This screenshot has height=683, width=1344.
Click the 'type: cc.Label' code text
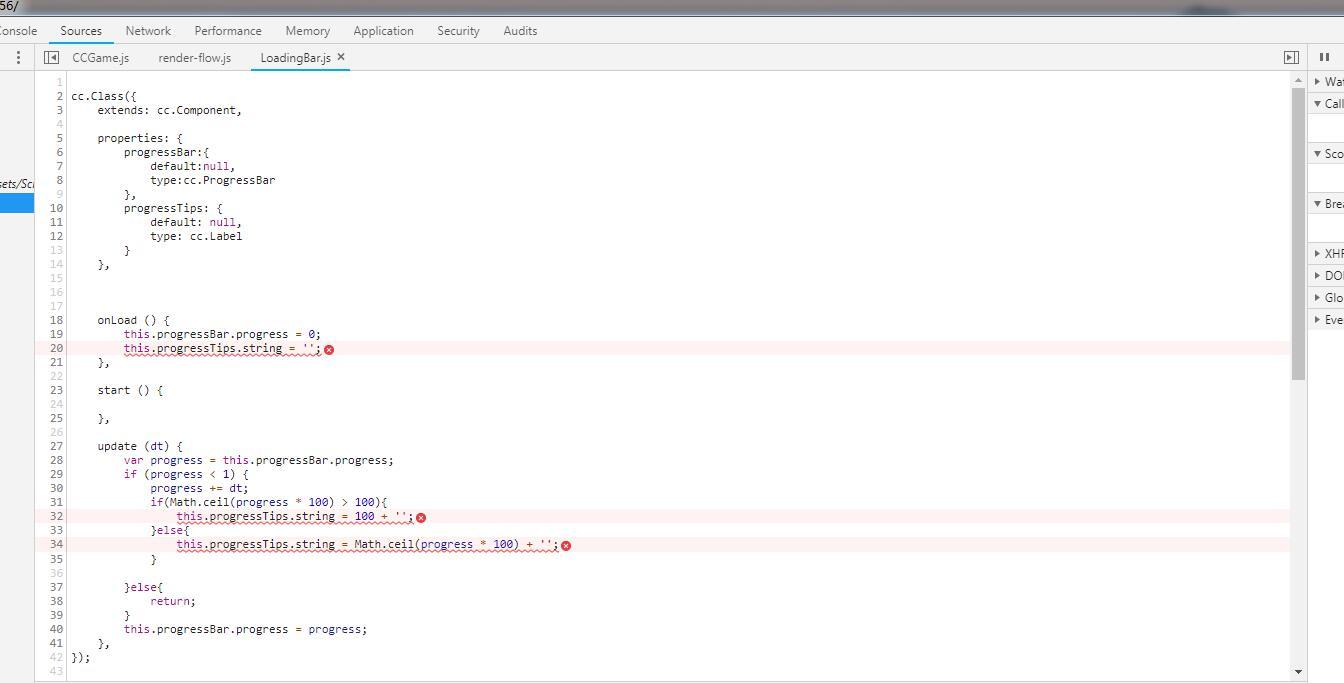click(x=196, y=236)
